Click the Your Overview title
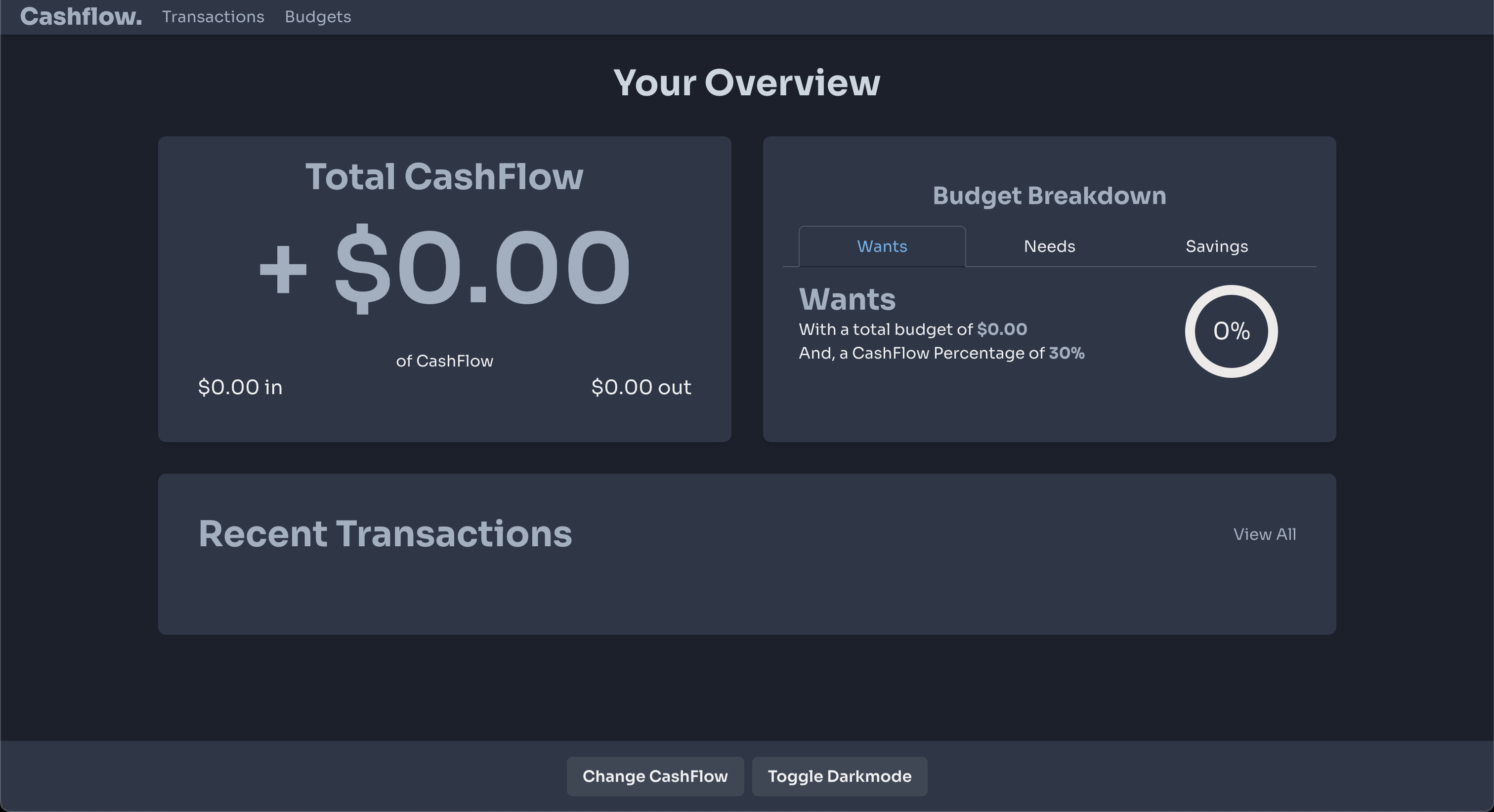 [746, 83]
